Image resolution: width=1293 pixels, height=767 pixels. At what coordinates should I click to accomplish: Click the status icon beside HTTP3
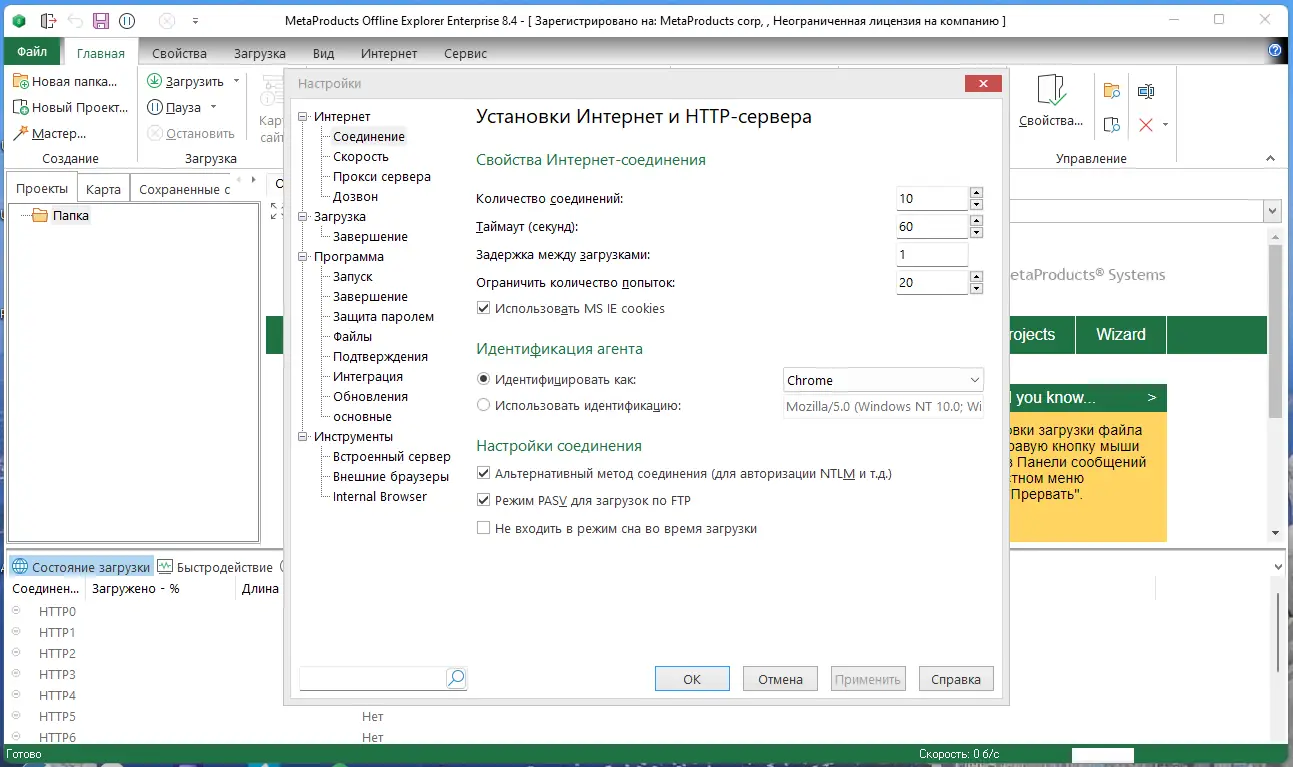[x=16, y=674]
